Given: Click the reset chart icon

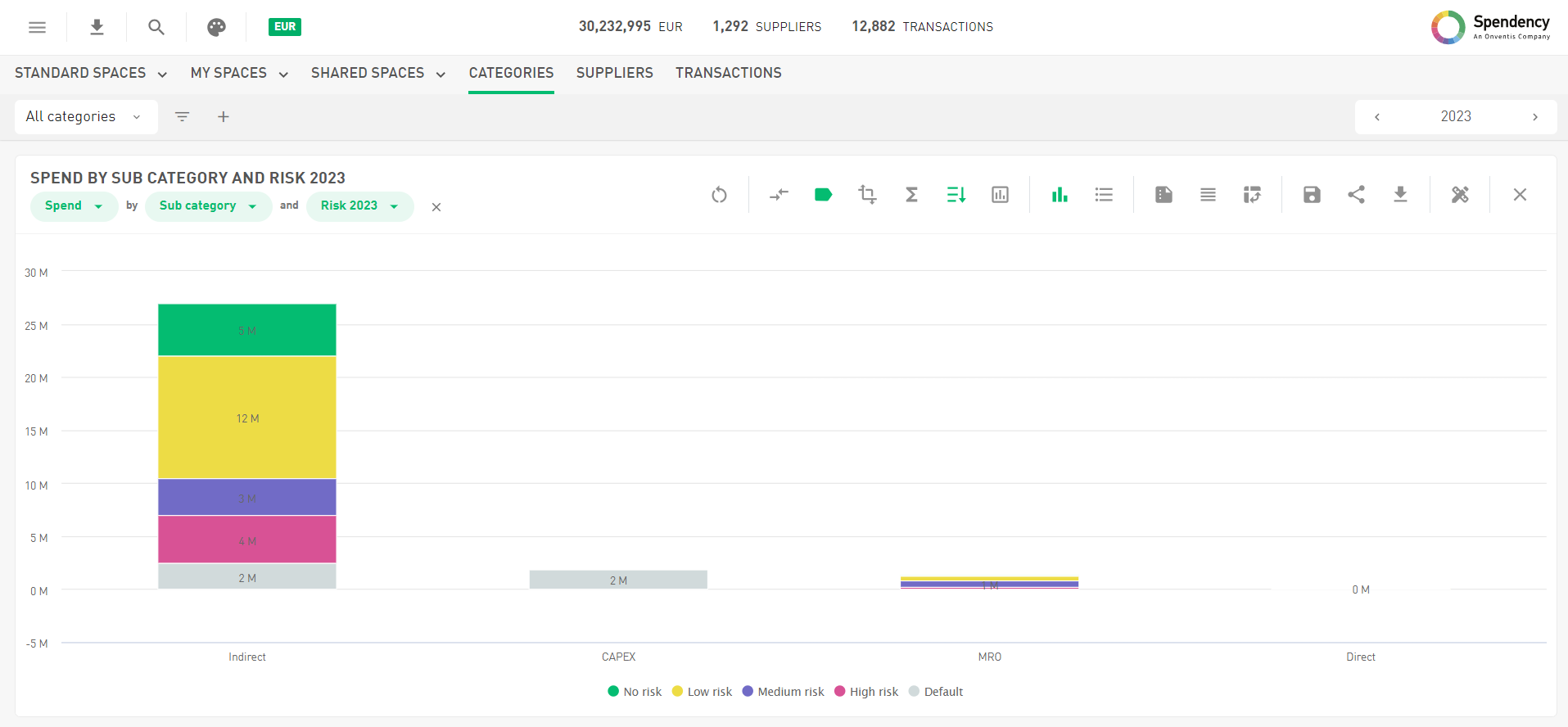Looking at the screenshot, I should (719, 195).
